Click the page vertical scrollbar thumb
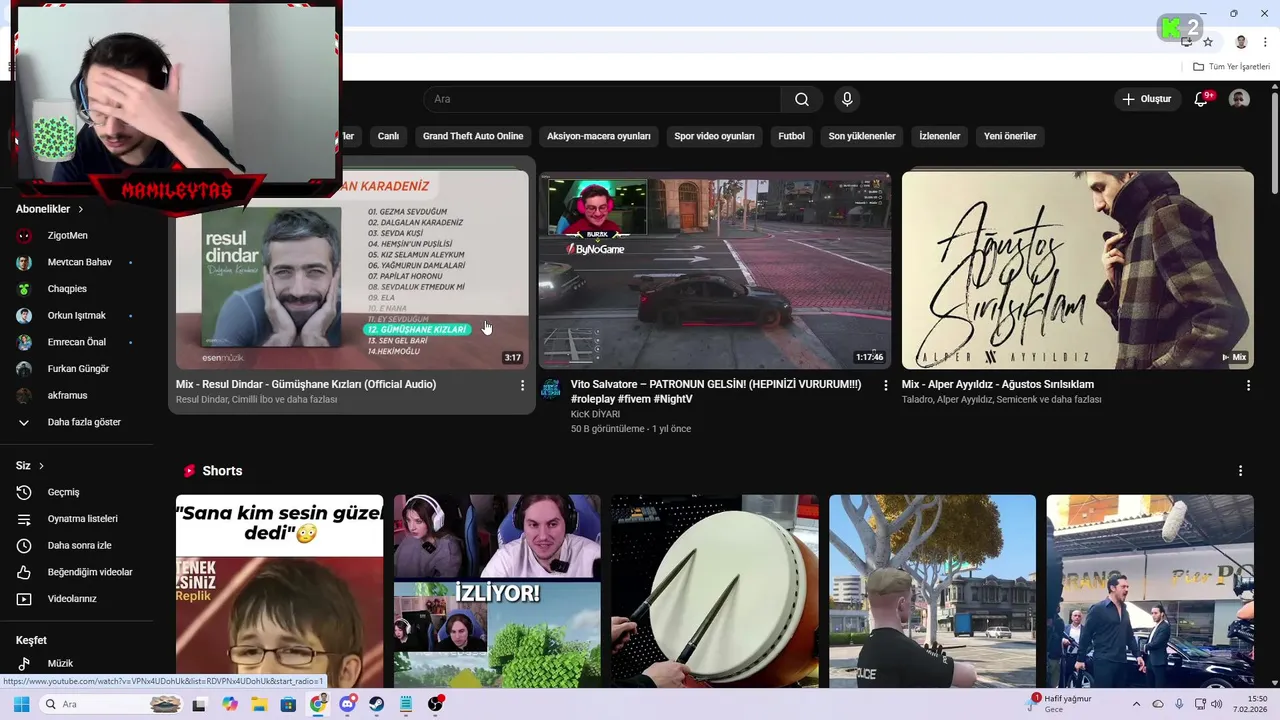 click(1274, 144)
